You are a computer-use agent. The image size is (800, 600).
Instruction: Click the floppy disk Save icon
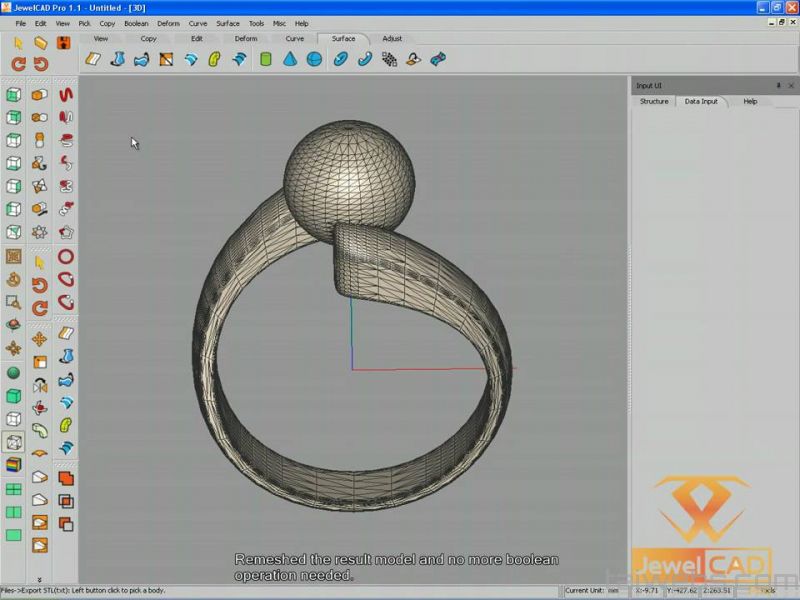(x=64, y=43)
